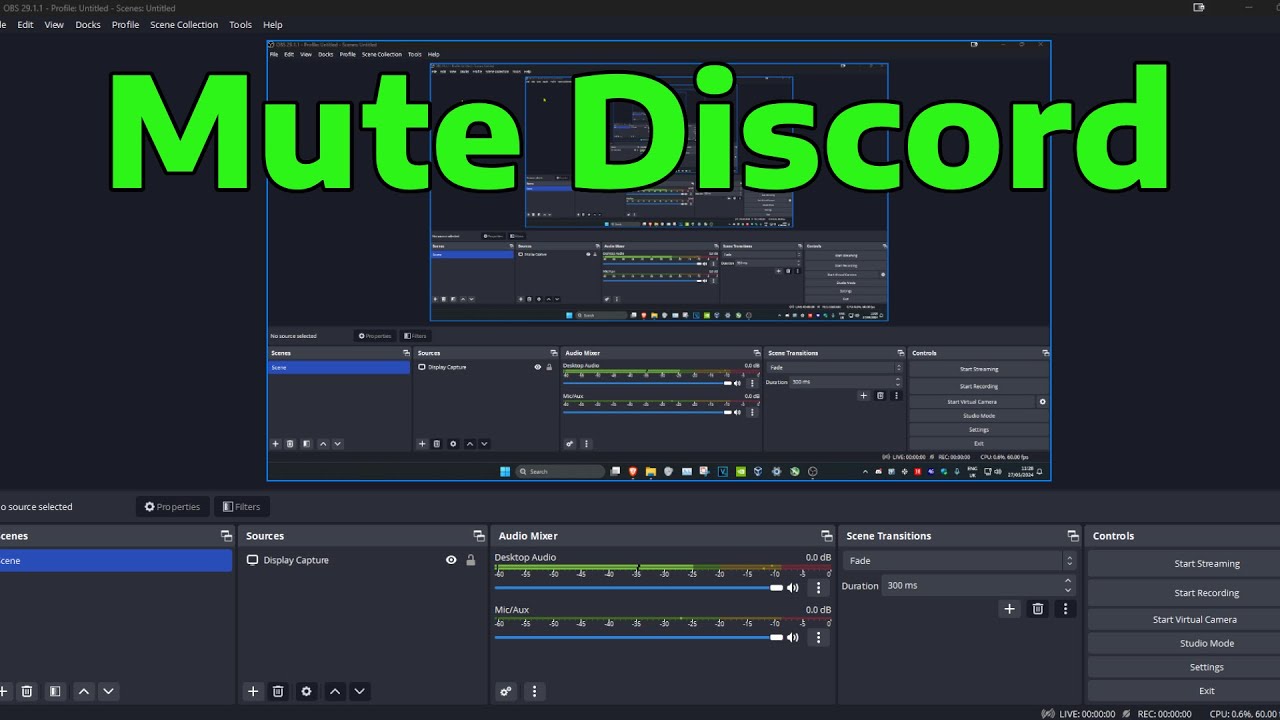1280x720 pixels.
Task: Open scene filters icon in Scenes dock
Action: (x=55, y=691)
